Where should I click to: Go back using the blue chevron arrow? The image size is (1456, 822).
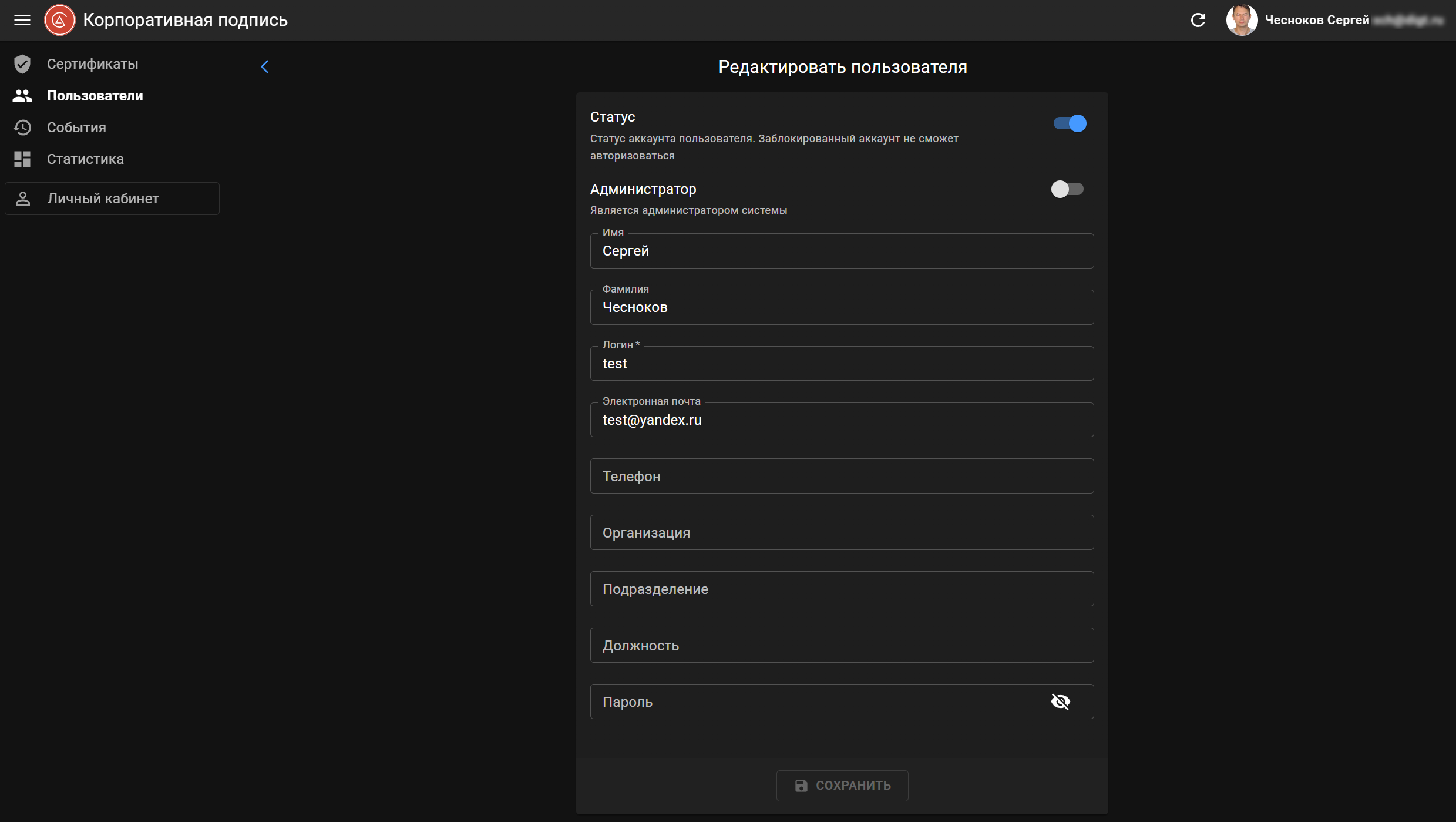point(265,67)
